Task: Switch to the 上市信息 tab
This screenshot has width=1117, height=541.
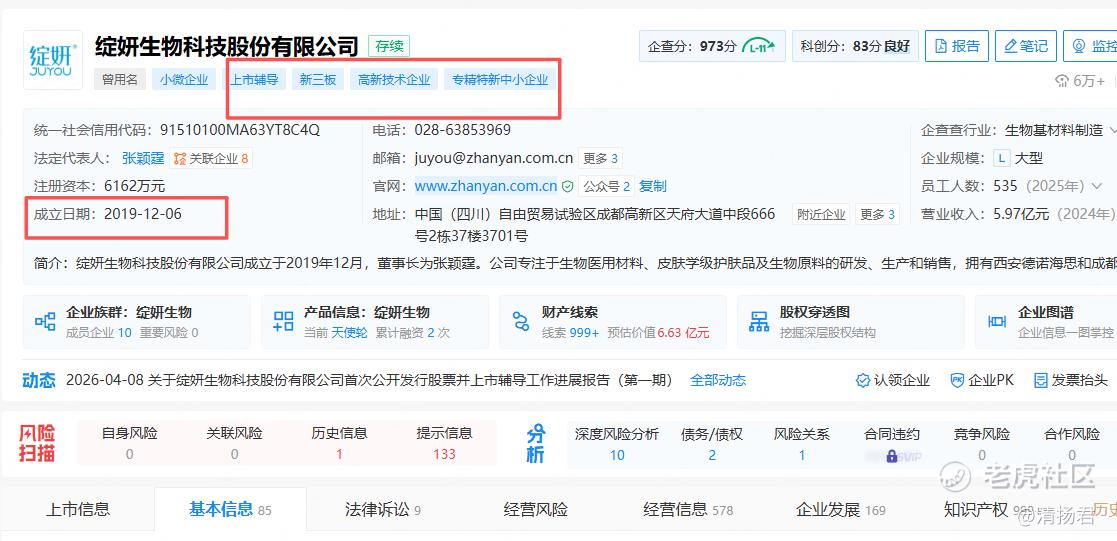Action: tap(78, 509)
